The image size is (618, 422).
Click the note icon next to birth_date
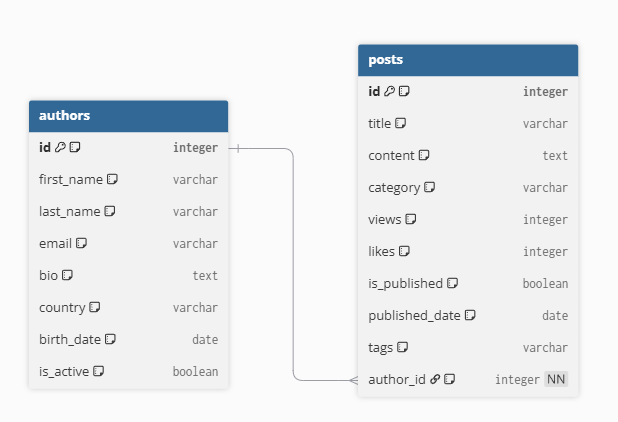(x=110, y=339)
